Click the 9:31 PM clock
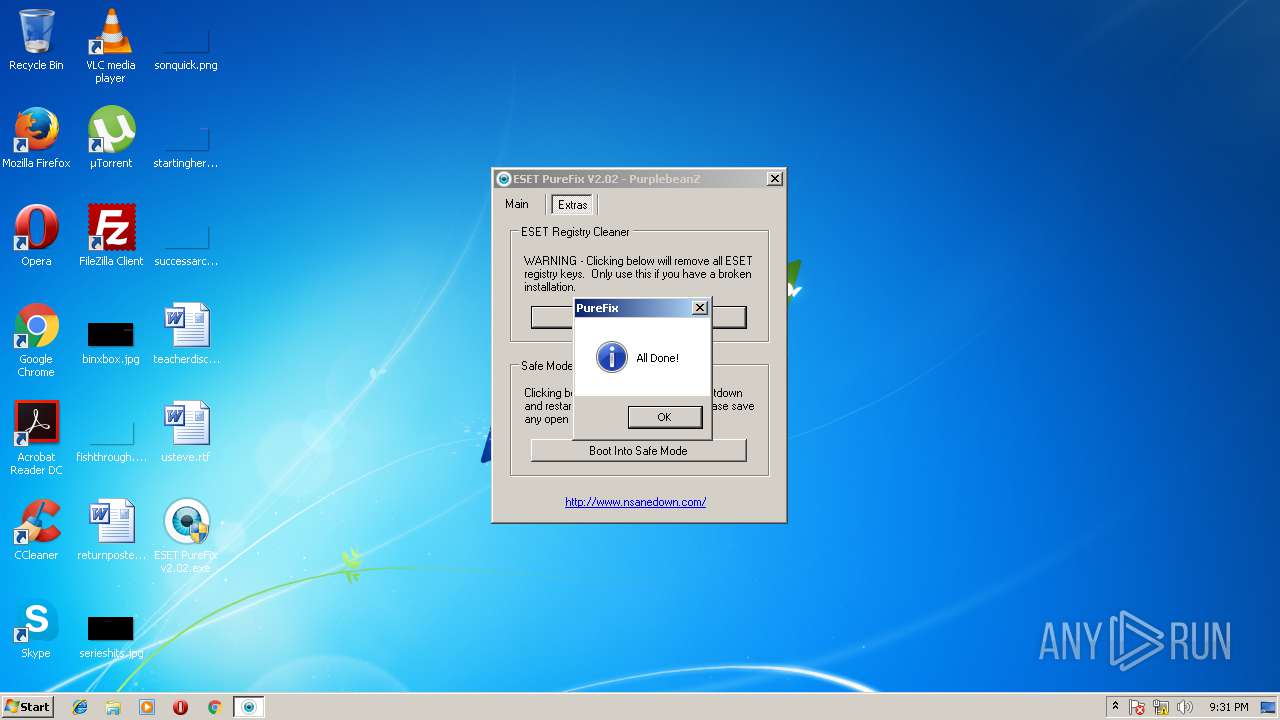Screen dimensions: 1280x720 [1229, 707]
